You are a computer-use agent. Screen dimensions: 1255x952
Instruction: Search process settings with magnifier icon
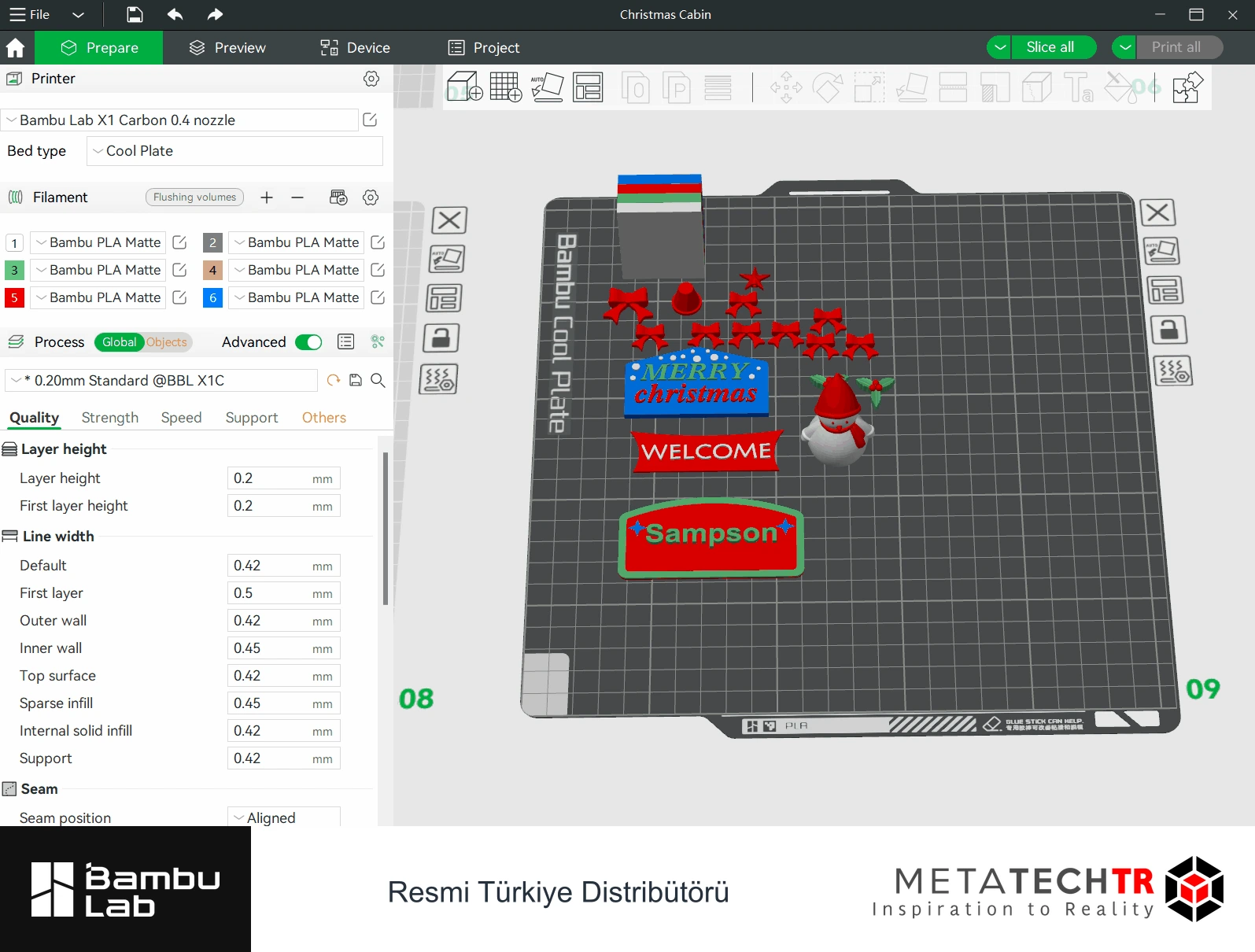pos(378,381)
